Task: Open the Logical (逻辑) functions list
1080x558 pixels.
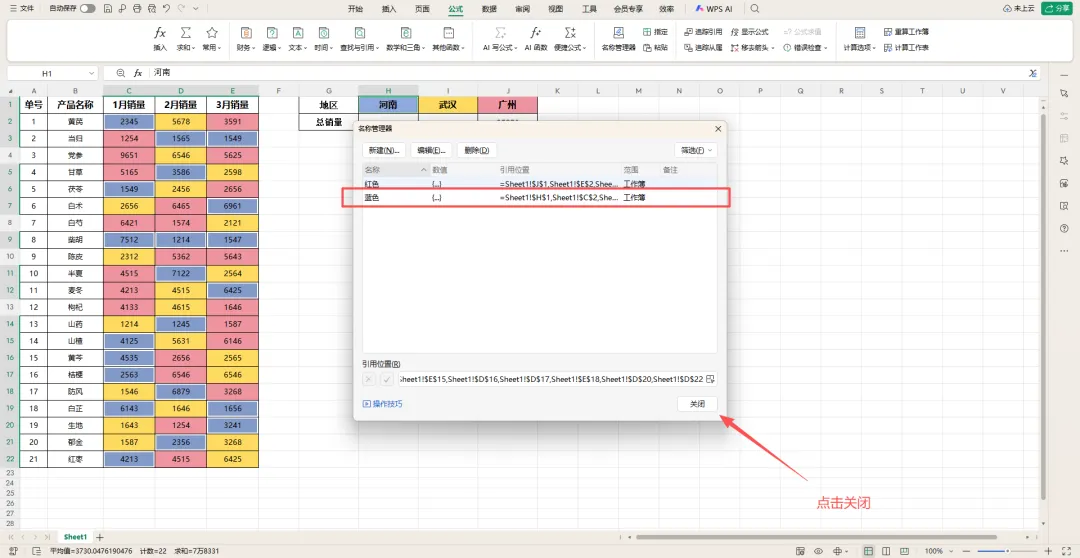Action: [271, 39]
